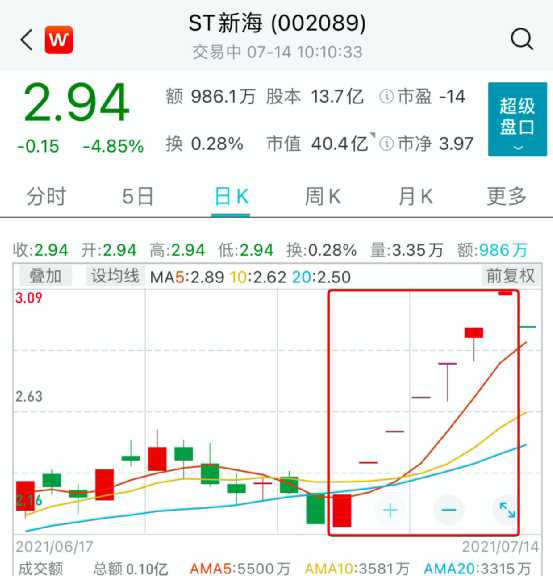Open 设均线 moving average settings
Image resolution: width=553 pixels, height=576 pixels.
pyautogui.click(x=115, y=276)
